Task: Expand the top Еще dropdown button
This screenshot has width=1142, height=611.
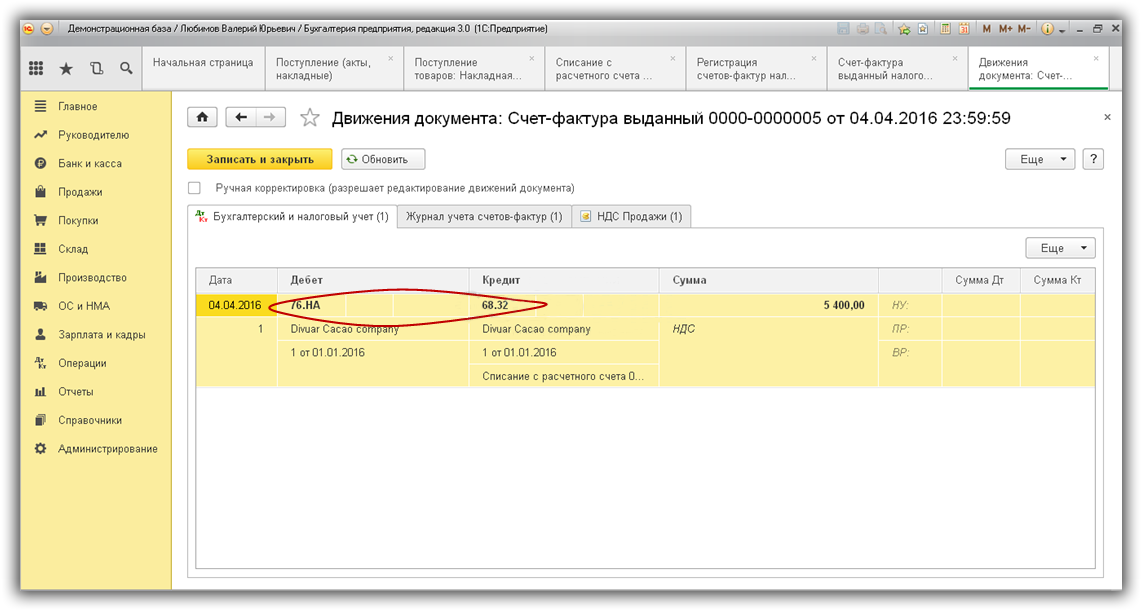Action: [1039, 159]
